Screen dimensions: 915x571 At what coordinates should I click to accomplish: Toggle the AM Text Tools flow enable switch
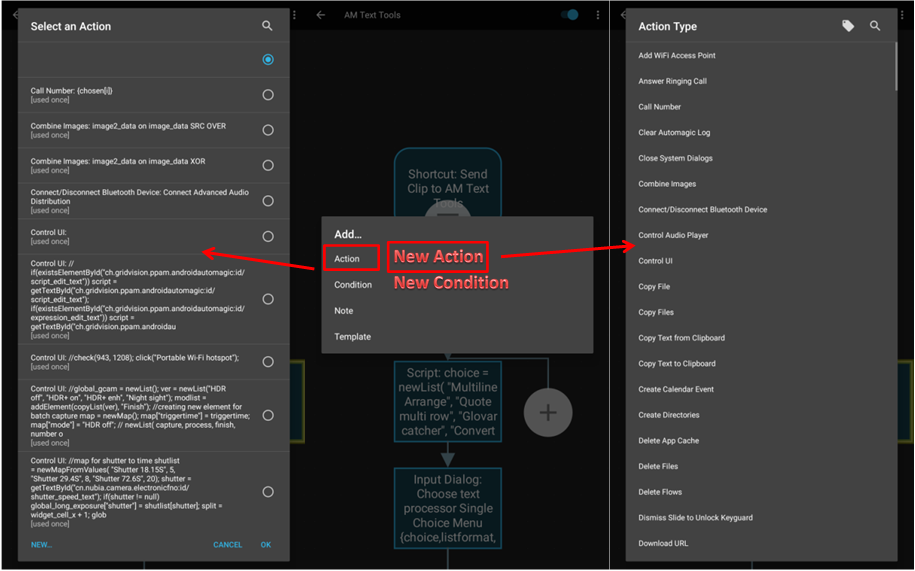point(570,15)
